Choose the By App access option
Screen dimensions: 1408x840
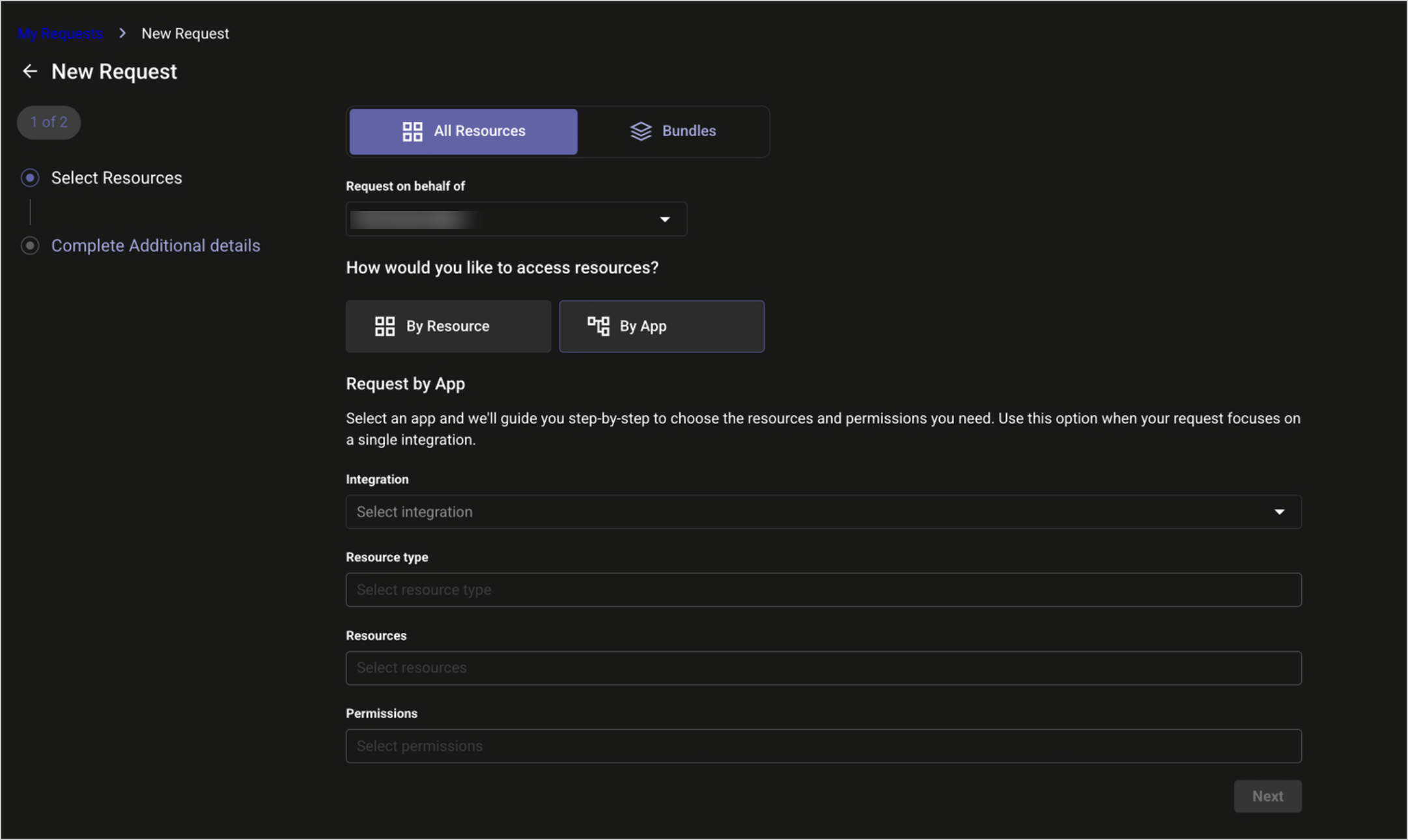661,326
